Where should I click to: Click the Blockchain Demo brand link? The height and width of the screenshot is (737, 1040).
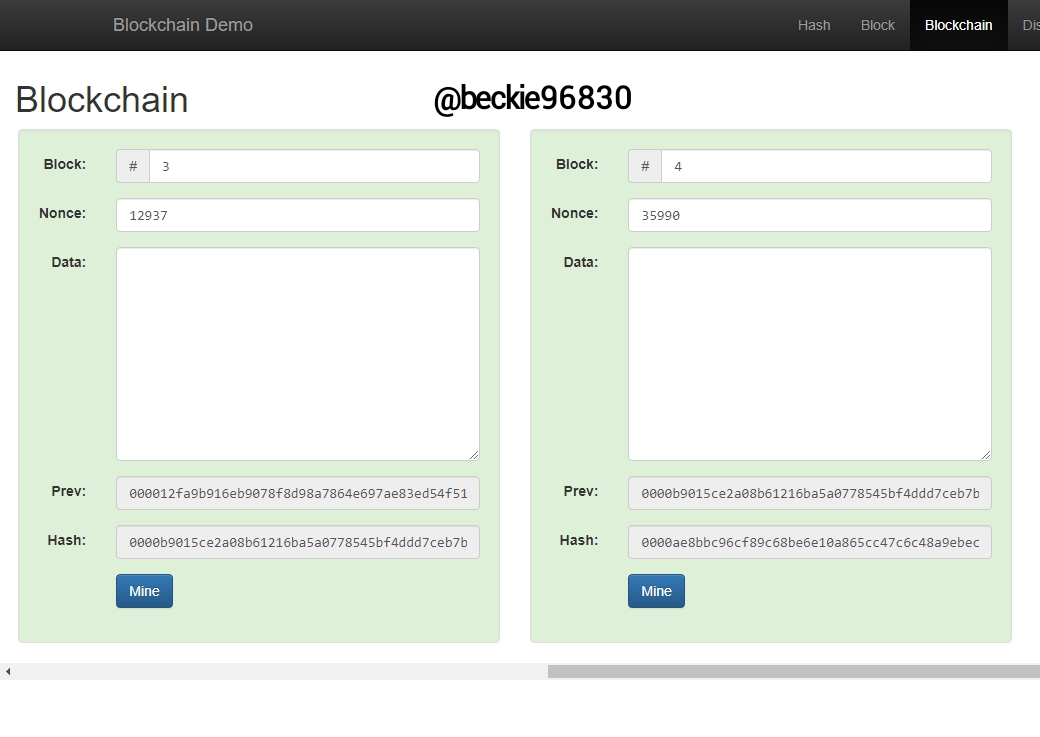coord(182,25)
